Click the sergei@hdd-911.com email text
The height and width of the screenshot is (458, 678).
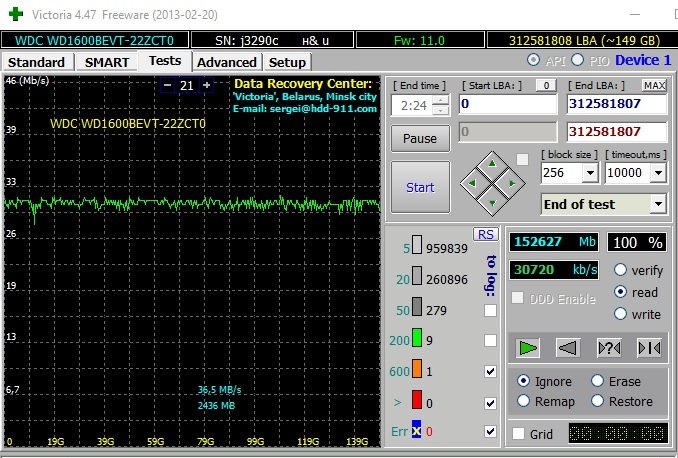click(323, 109)
